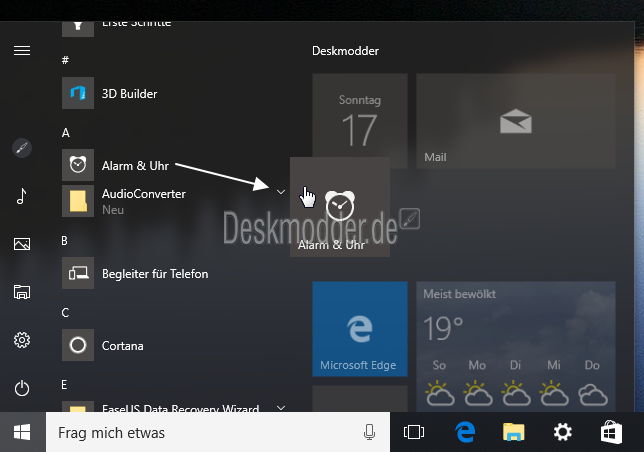
Task: Launch Edge from the taskbar
Action: (x=465, y=432)
